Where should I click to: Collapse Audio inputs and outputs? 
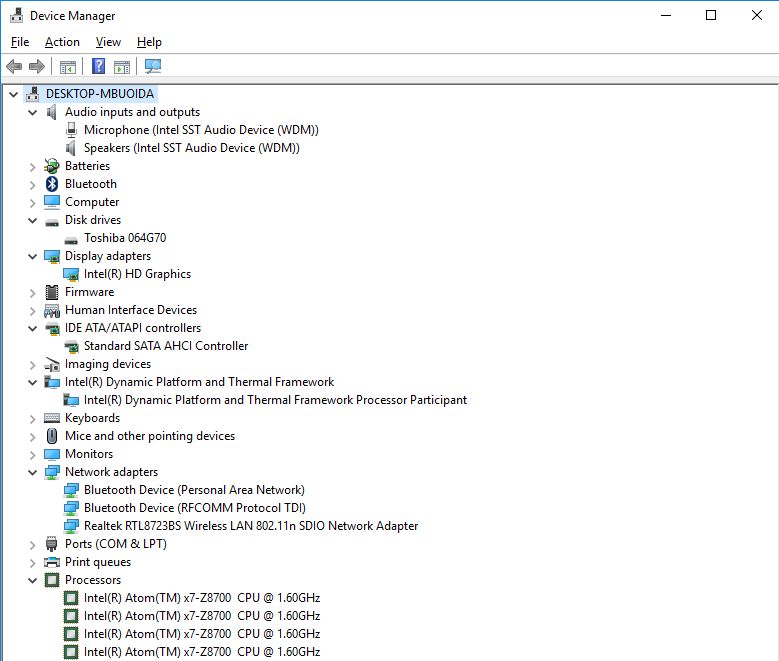(33, 112)
